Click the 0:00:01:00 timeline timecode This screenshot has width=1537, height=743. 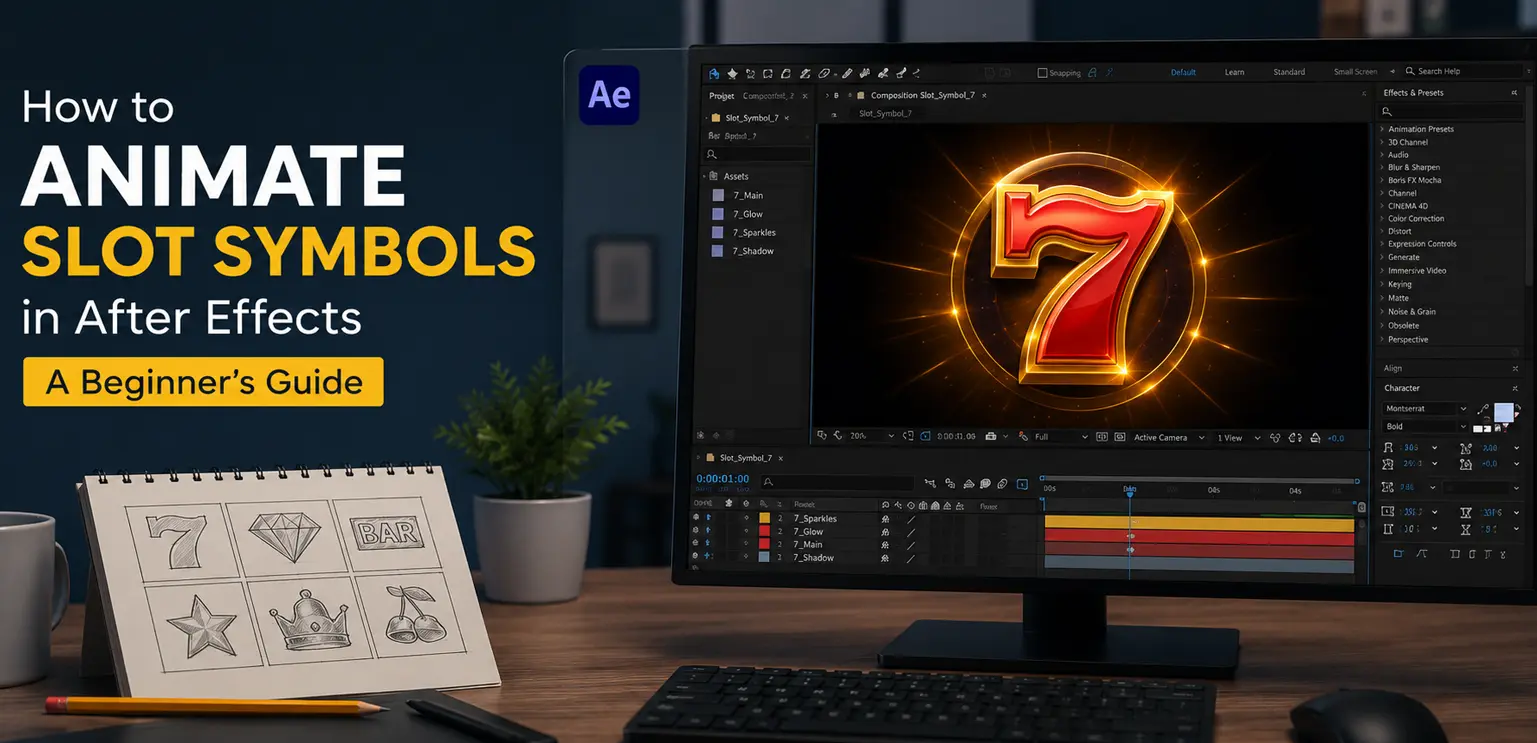tap(722, 479)
